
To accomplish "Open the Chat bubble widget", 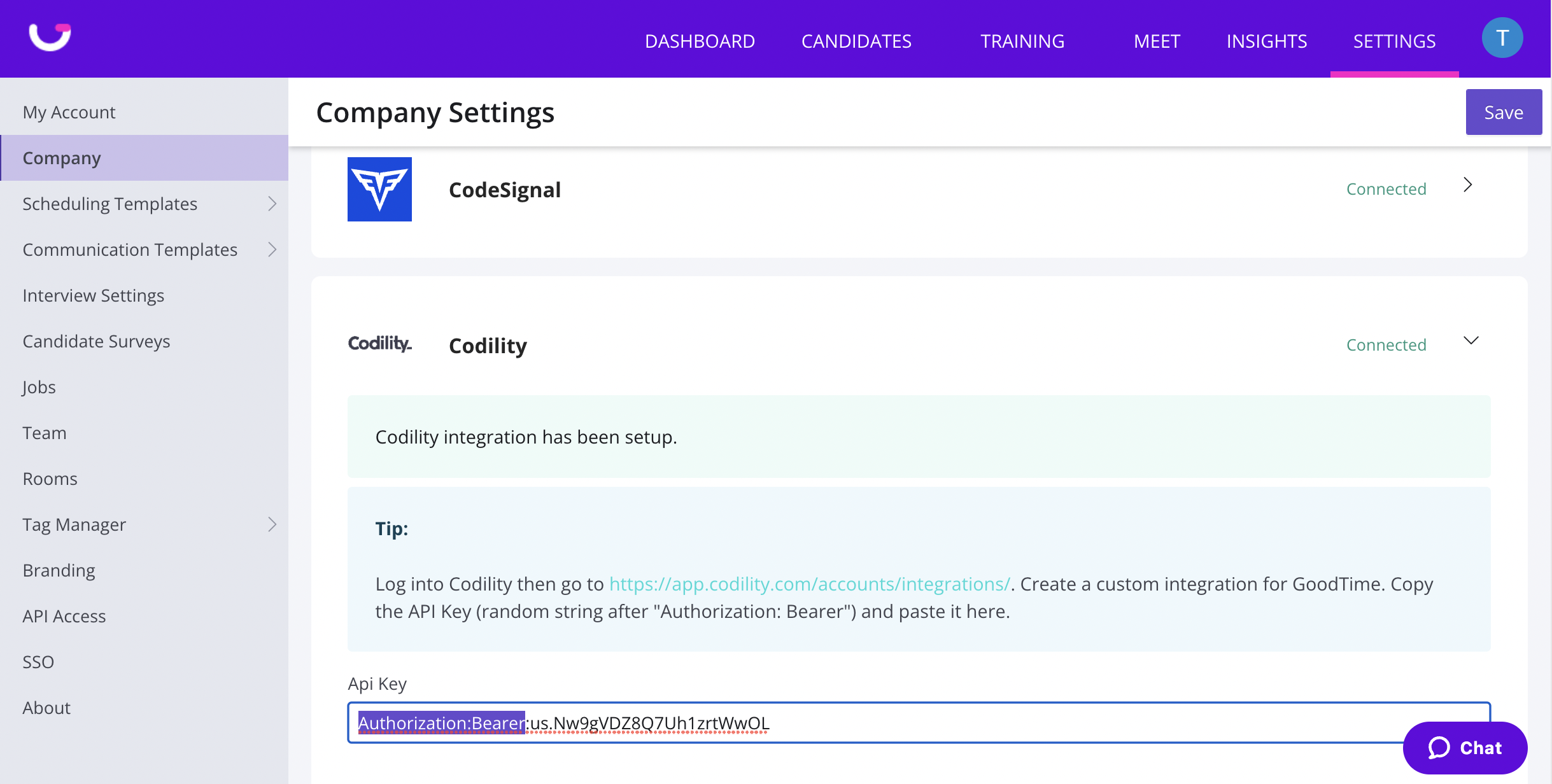I will (1464, 748).
